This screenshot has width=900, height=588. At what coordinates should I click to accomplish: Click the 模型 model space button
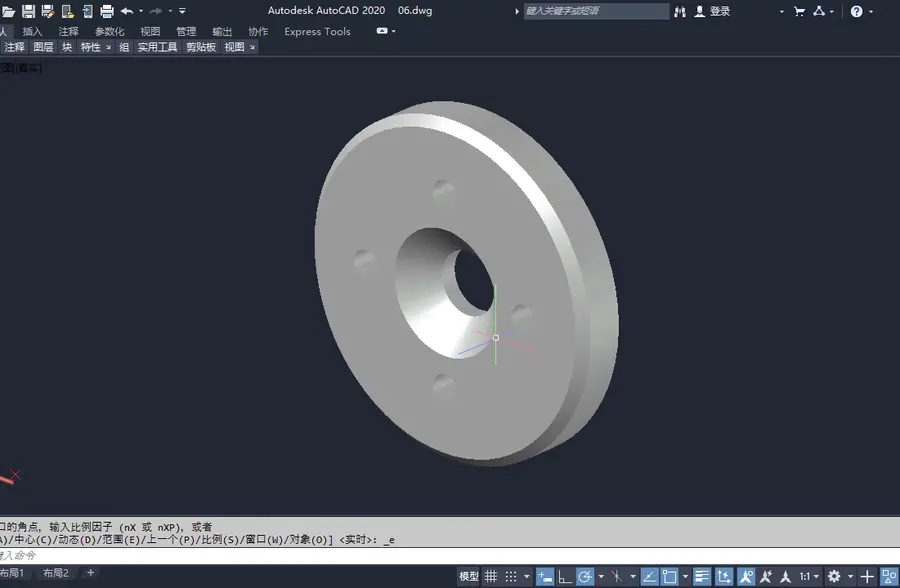pos(468,576)
